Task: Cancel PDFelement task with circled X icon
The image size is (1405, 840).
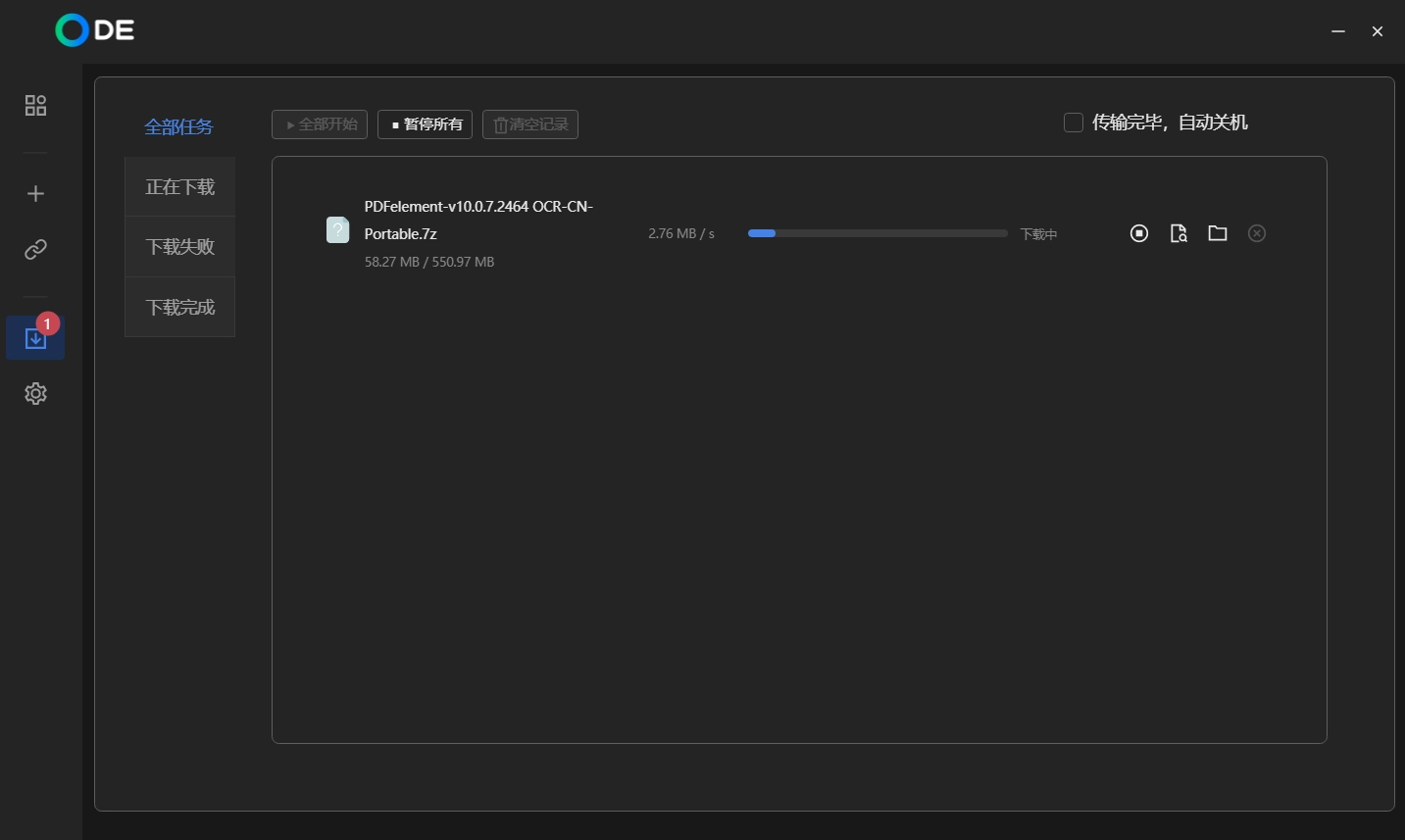Action: [1257, 233]
